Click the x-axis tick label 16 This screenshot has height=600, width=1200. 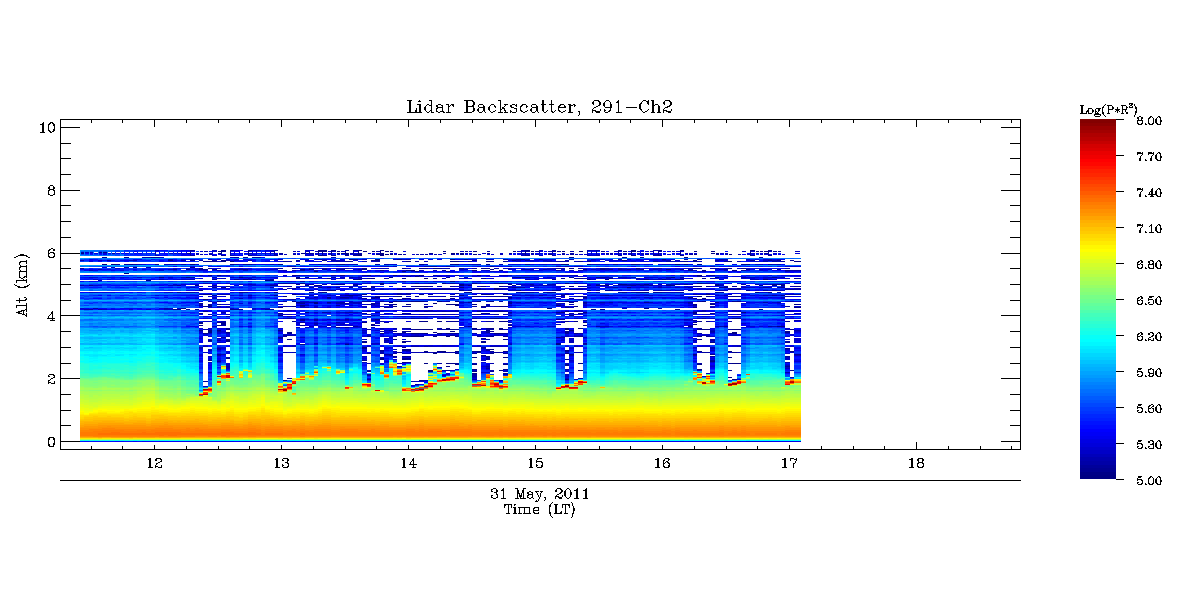point(662,464)
